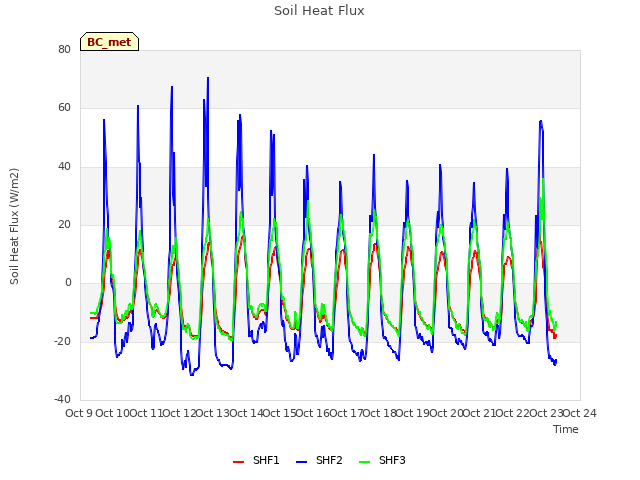Toggle the SHF3 legend entry
640x480 pixels.
pyautogui.click(x=382, y=461)
